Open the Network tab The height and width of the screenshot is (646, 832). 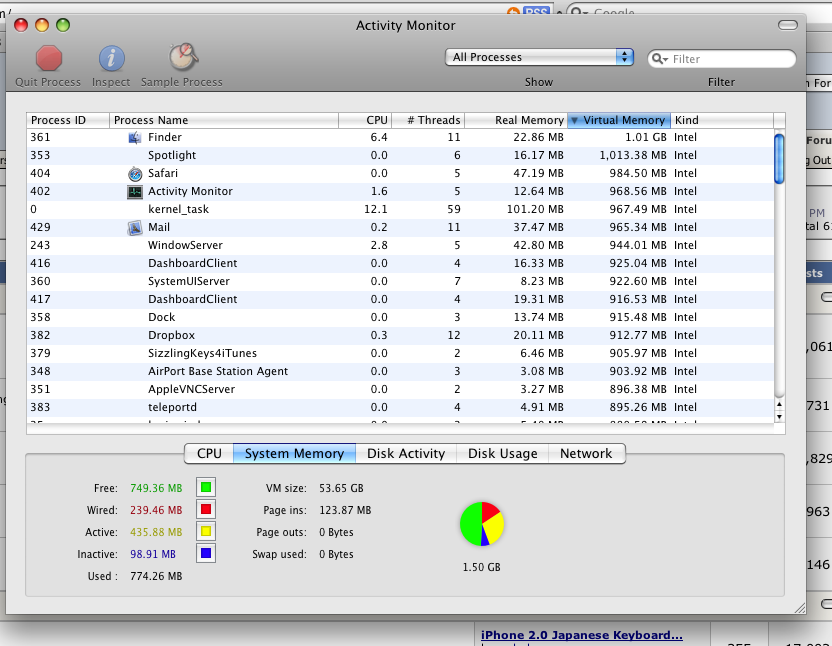click(x=586, y=454)
